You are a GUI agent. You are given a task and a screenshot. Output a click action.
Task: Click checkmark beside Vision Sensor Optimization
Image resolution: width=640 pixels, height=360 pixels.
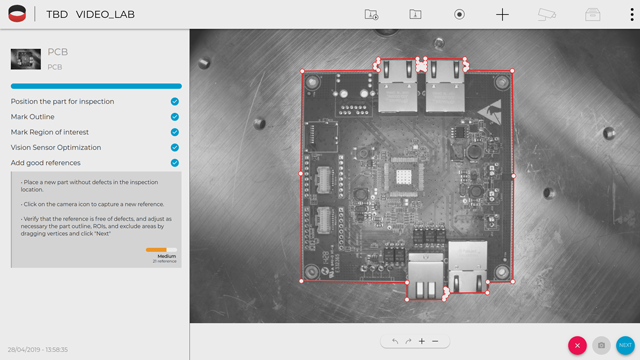tap(175, 147)
